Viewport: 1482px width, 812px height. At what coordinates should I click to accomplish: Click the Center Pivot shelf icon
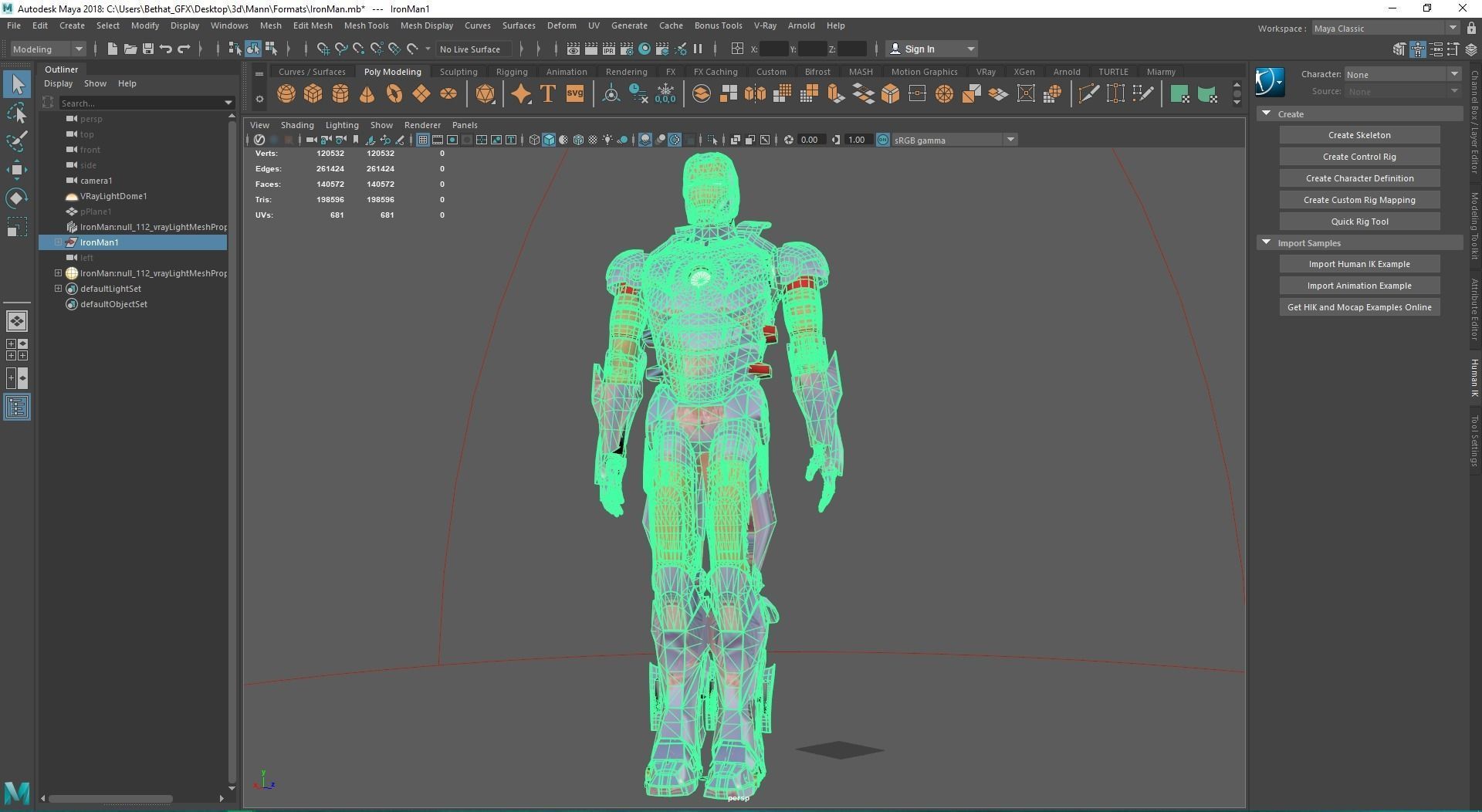(611, 94)
